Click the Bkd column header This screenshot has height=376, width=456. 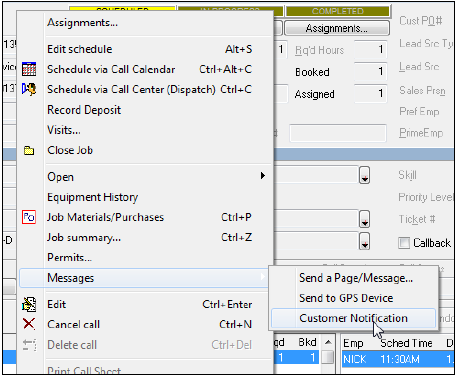point(307,342)
